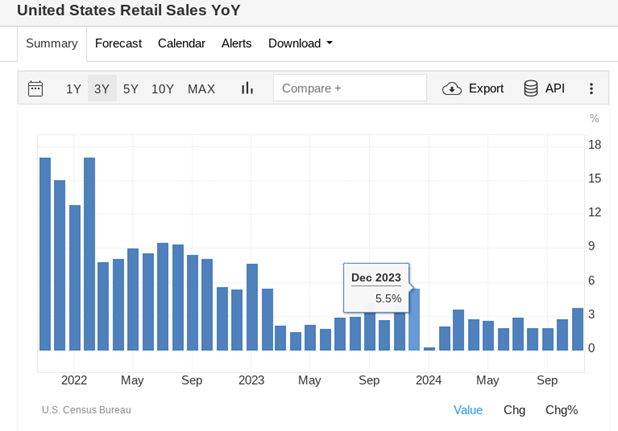The height and width of the screenshot is (431, 618).
Task: Click the 18 y-axis value
Action: 594,145
